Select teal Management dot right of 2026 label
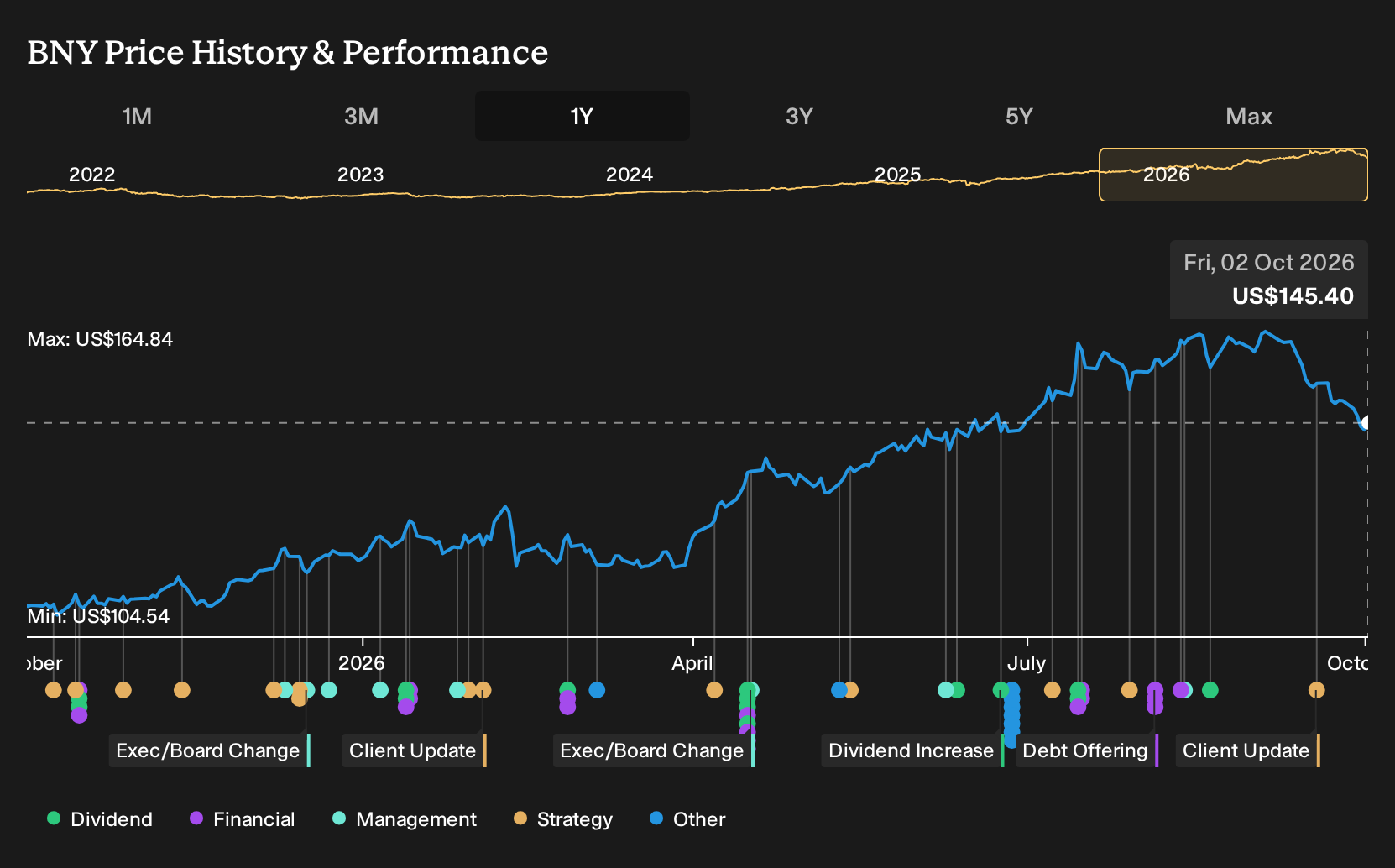 pyautogui.click(x=380, y=690)
